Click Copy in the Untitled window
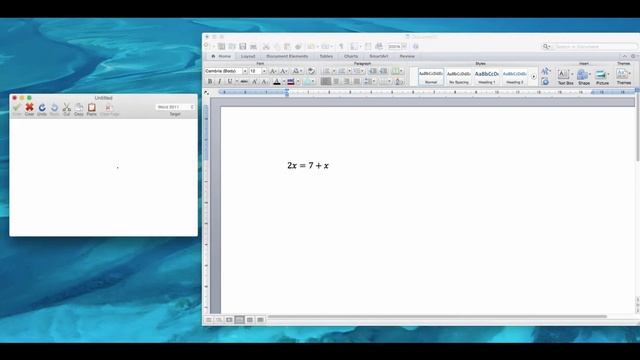 pyautogui.click(x=79, y=109)
